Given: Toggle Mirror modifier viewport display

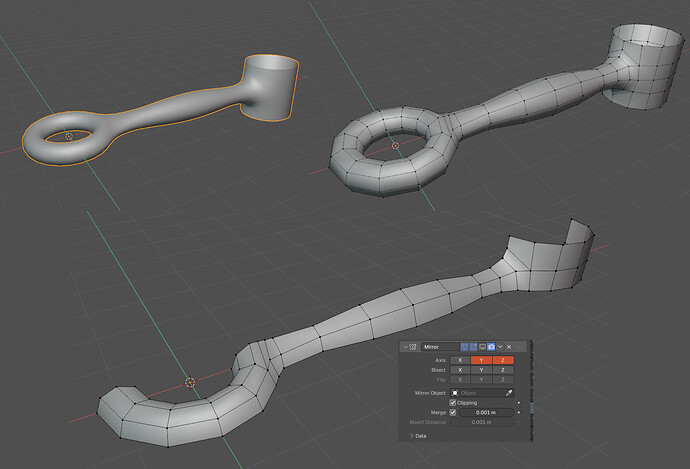Looking at the screenshot, I should (482, 347).
